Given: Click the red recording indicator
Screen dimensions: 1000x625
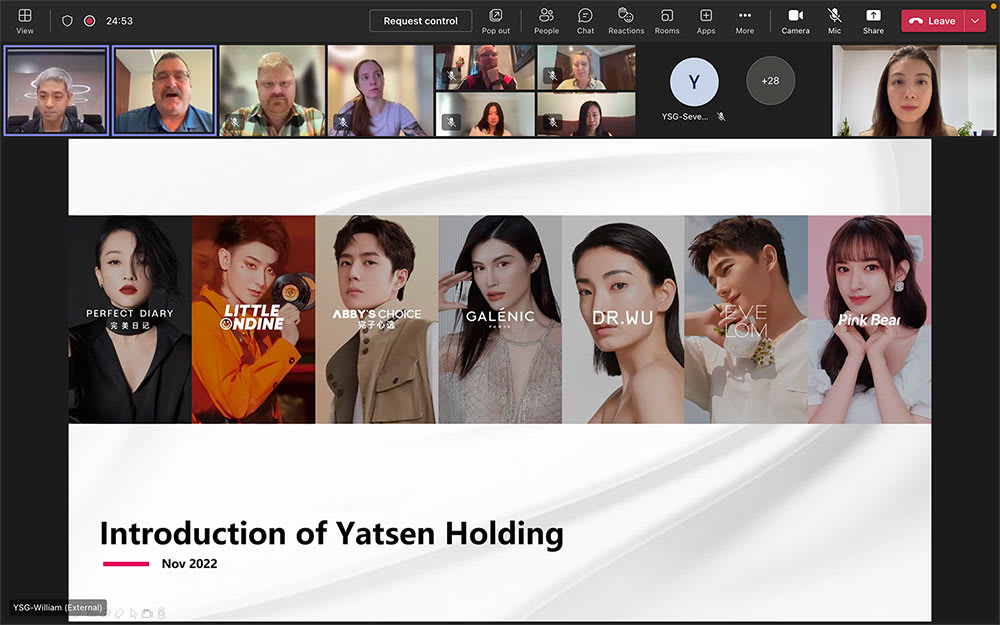Looking at the screenshot, I should coord(90,20).
